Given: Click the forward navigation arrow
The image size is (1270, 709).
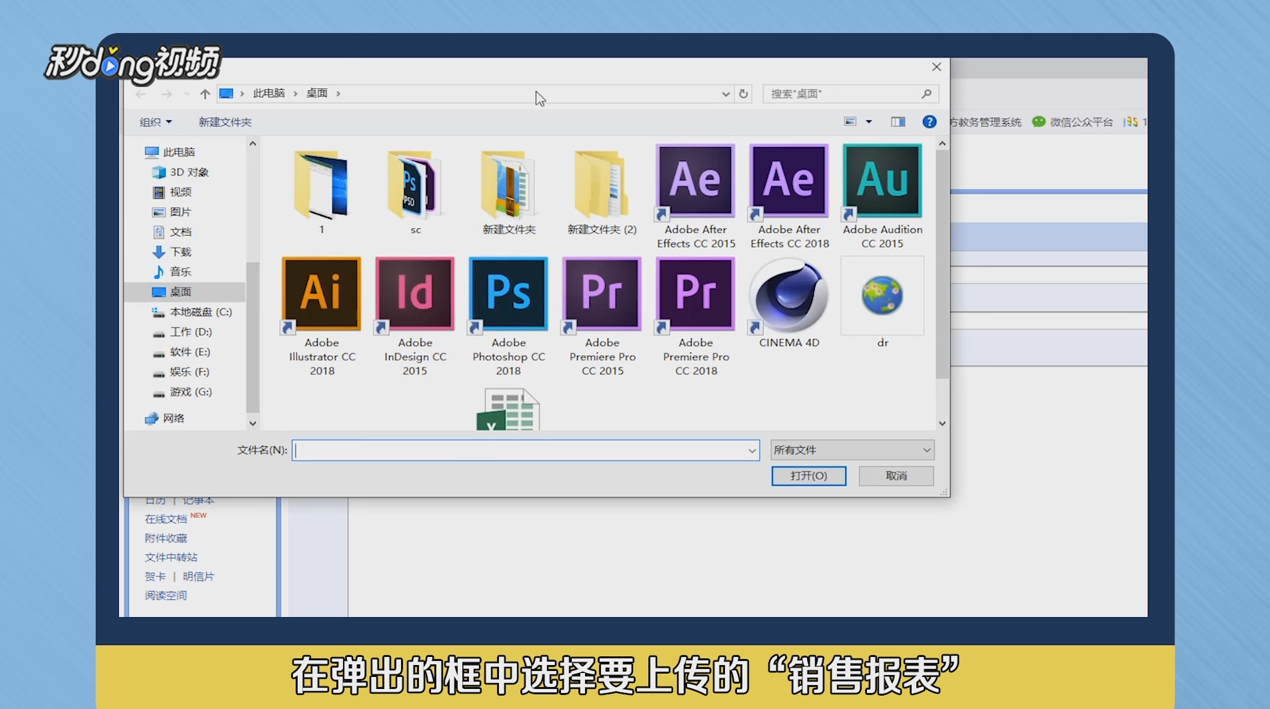Looking at the screenshot, I should click(166, 94).
